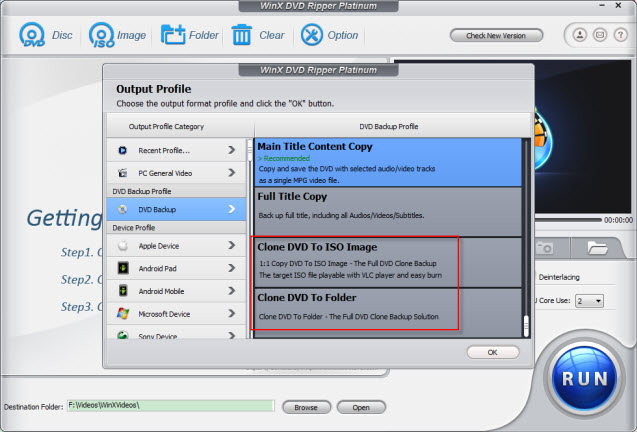Click the Apple Device icon
Screen dimensions: 637x432
click(123, 245)
